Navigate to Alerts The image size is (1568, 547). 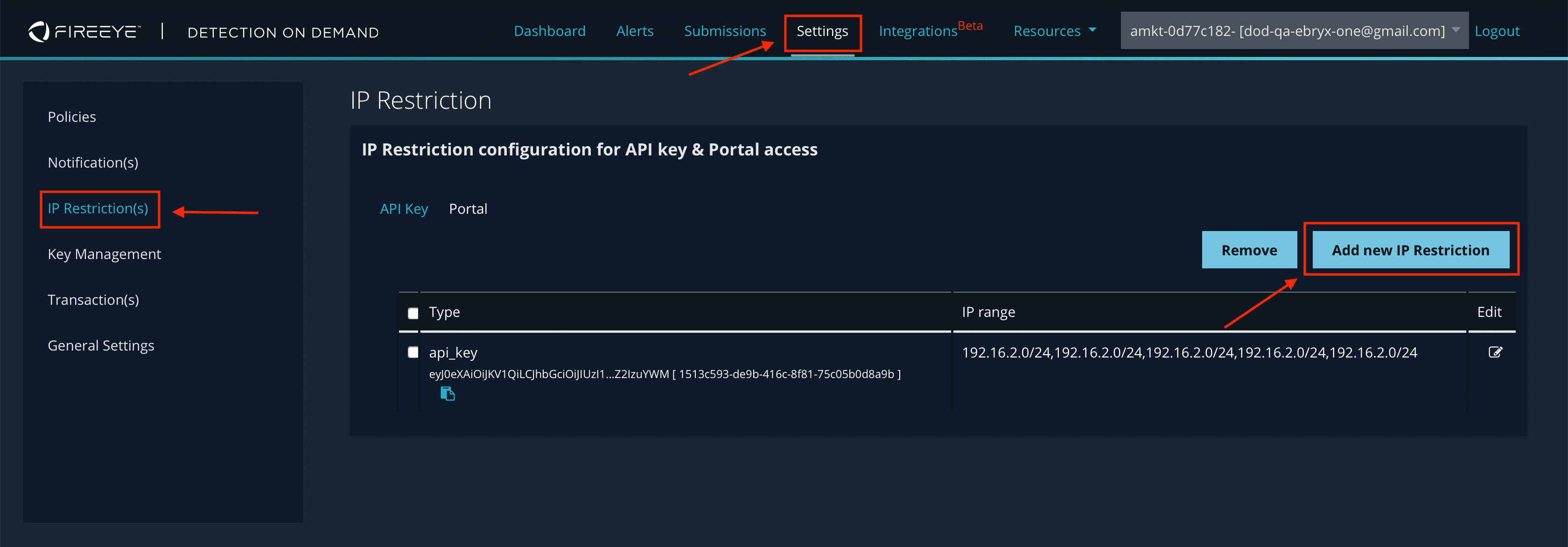click(635, 30)
